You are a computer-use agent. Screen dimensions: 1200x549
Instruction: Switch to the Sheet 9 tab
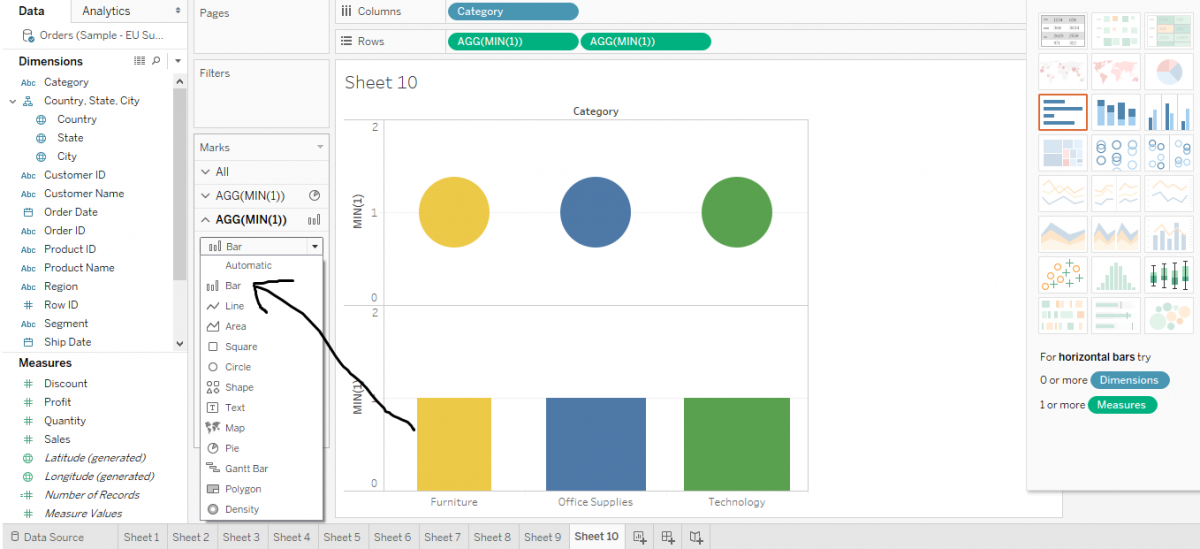[x=543, y=537]
